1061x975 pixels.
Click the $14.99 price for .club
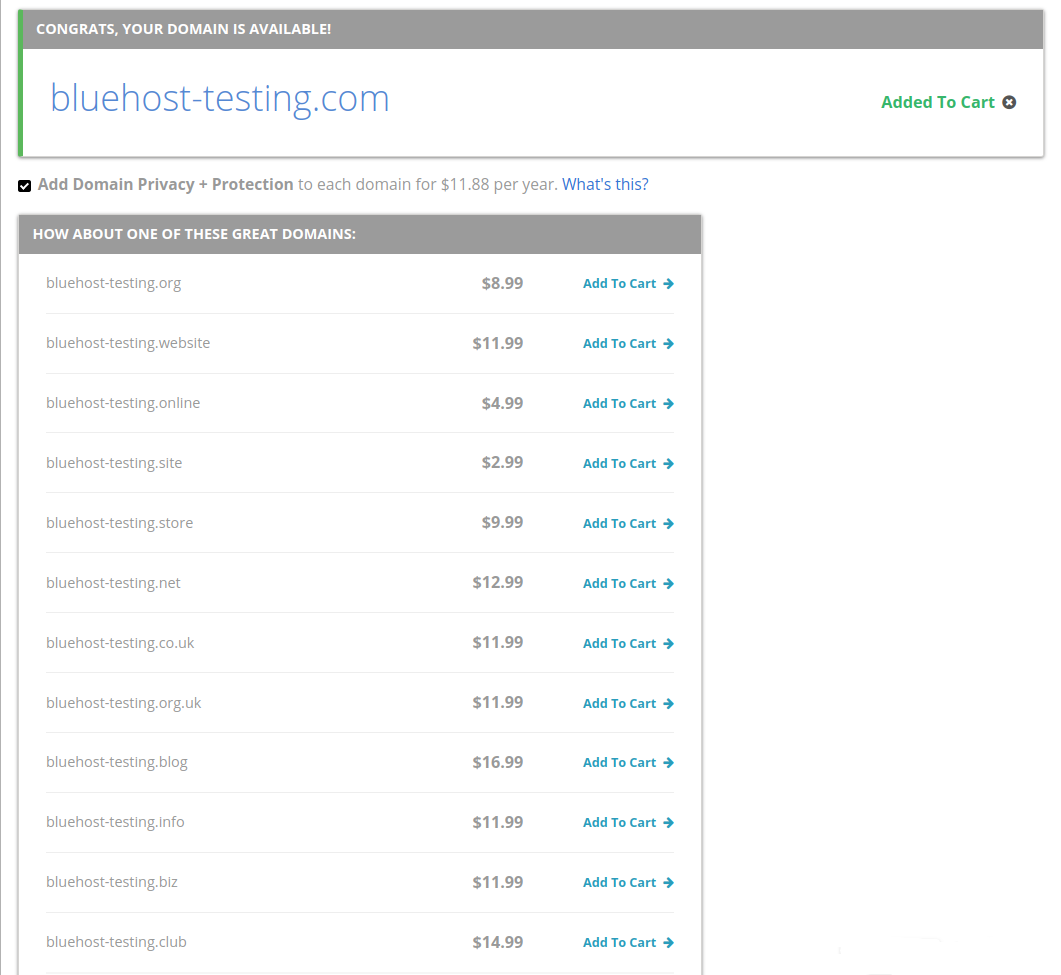pos(497,943)
